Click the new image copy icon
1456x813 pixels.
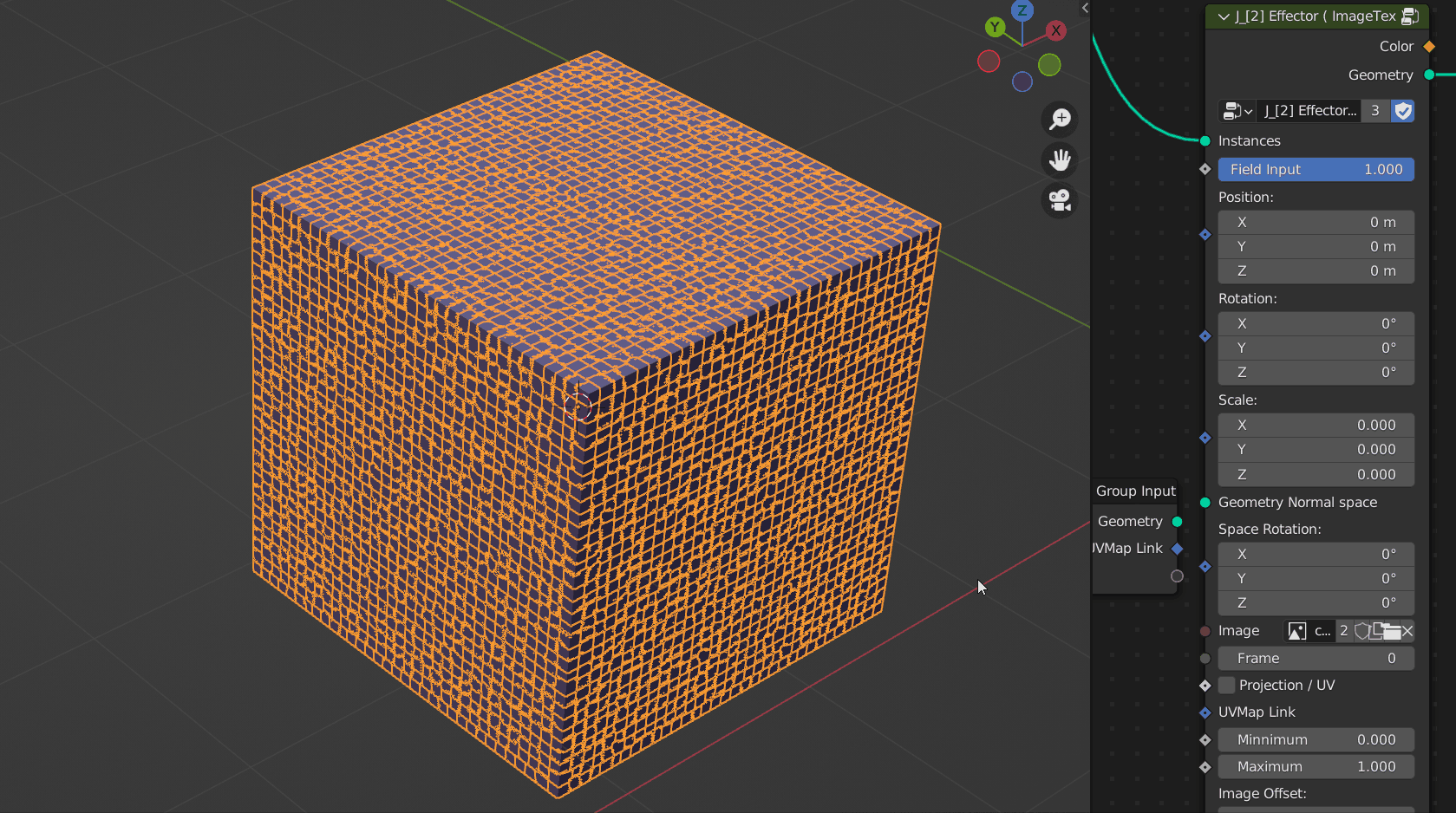tap(1377, 630)
